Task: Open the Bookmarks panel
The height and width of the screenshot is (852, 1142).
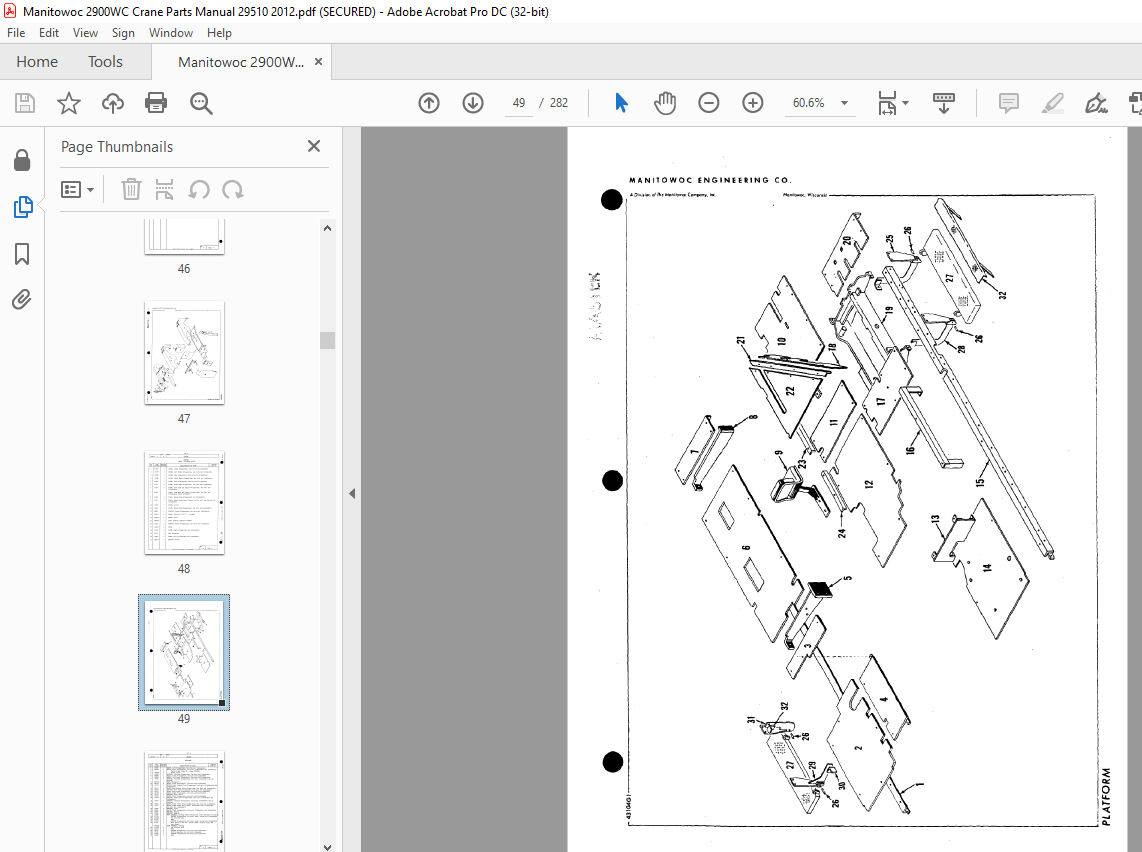Action: point(22,254)
